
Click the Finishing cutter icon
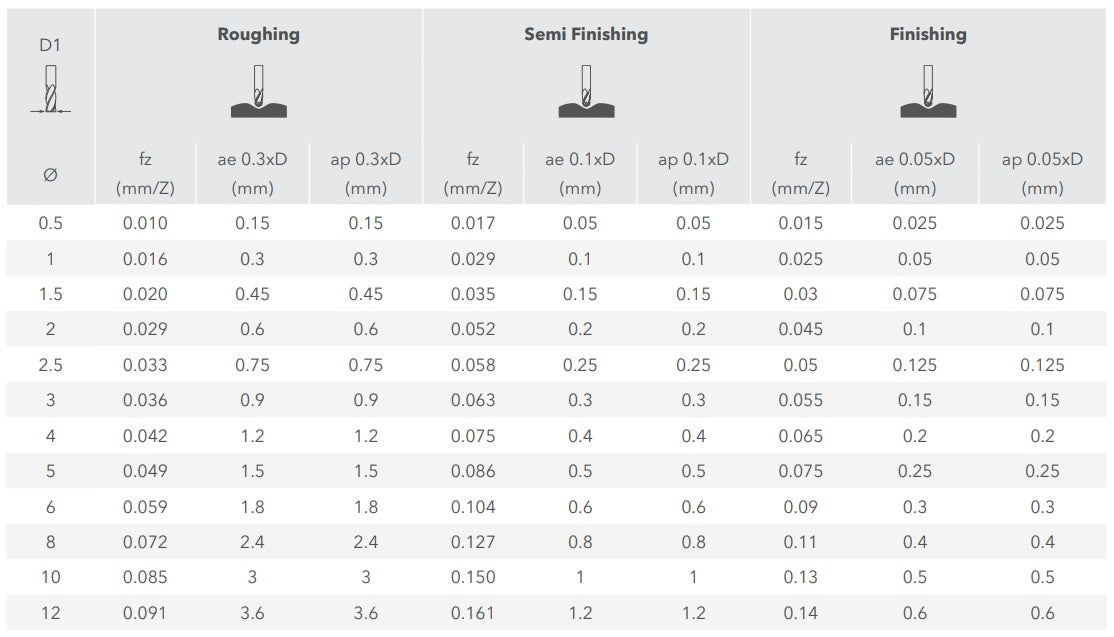pyautogui.click(x=928, y=92)
